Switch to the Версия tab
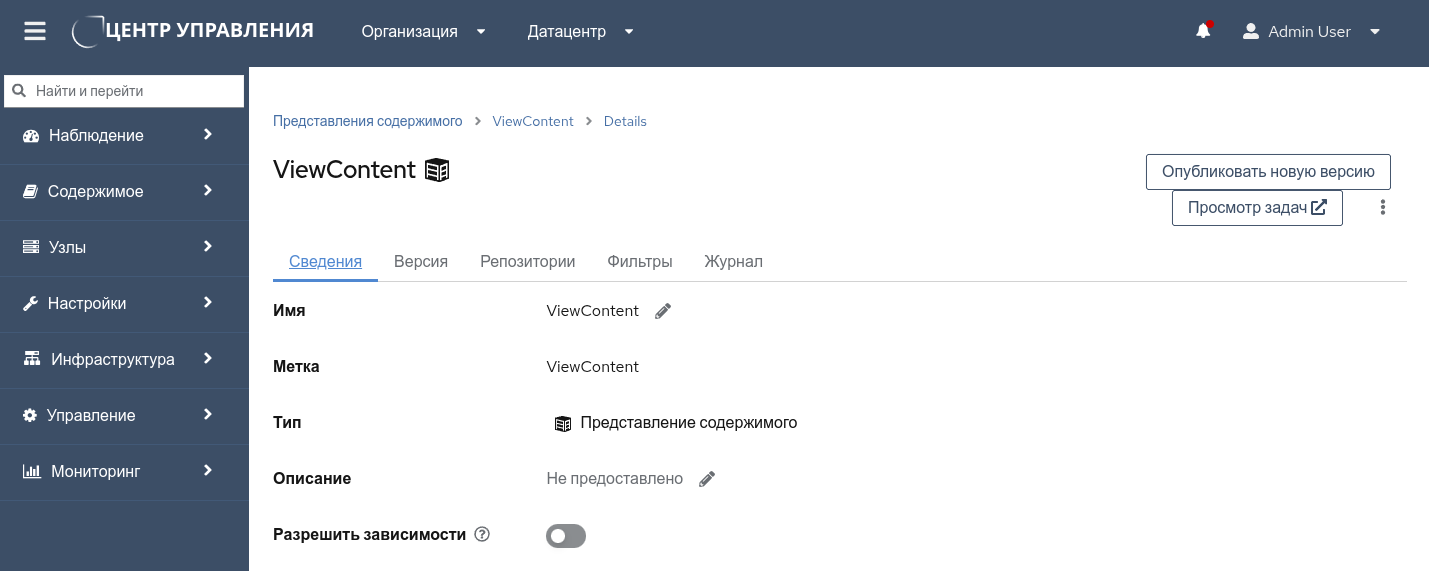The height and width of the screenshot is (571, 1429). click(x=421, y=262)
